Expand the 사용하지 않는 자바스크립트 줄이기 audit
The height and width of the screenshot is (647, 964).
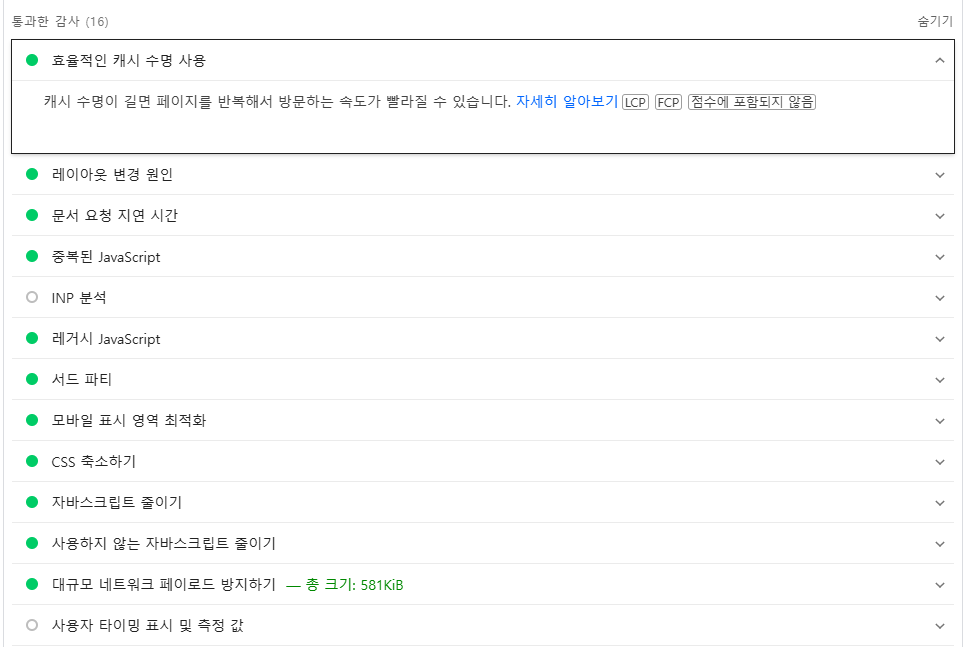click(940, 543)
